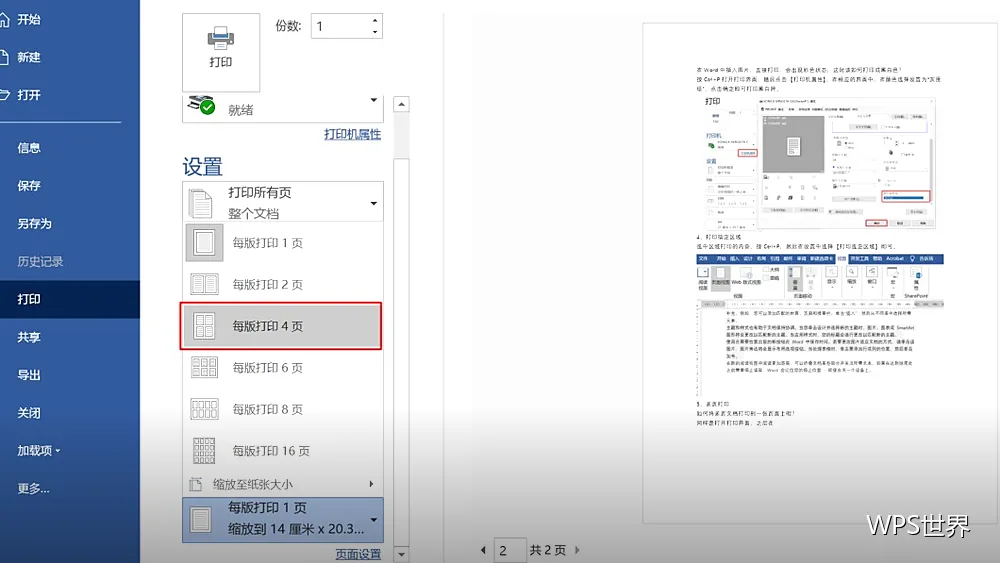Image resolution: width=1000 pixels, height=563 pixels.
Task: Select 每版打印 6 页 option
Action: click(283, 367)
